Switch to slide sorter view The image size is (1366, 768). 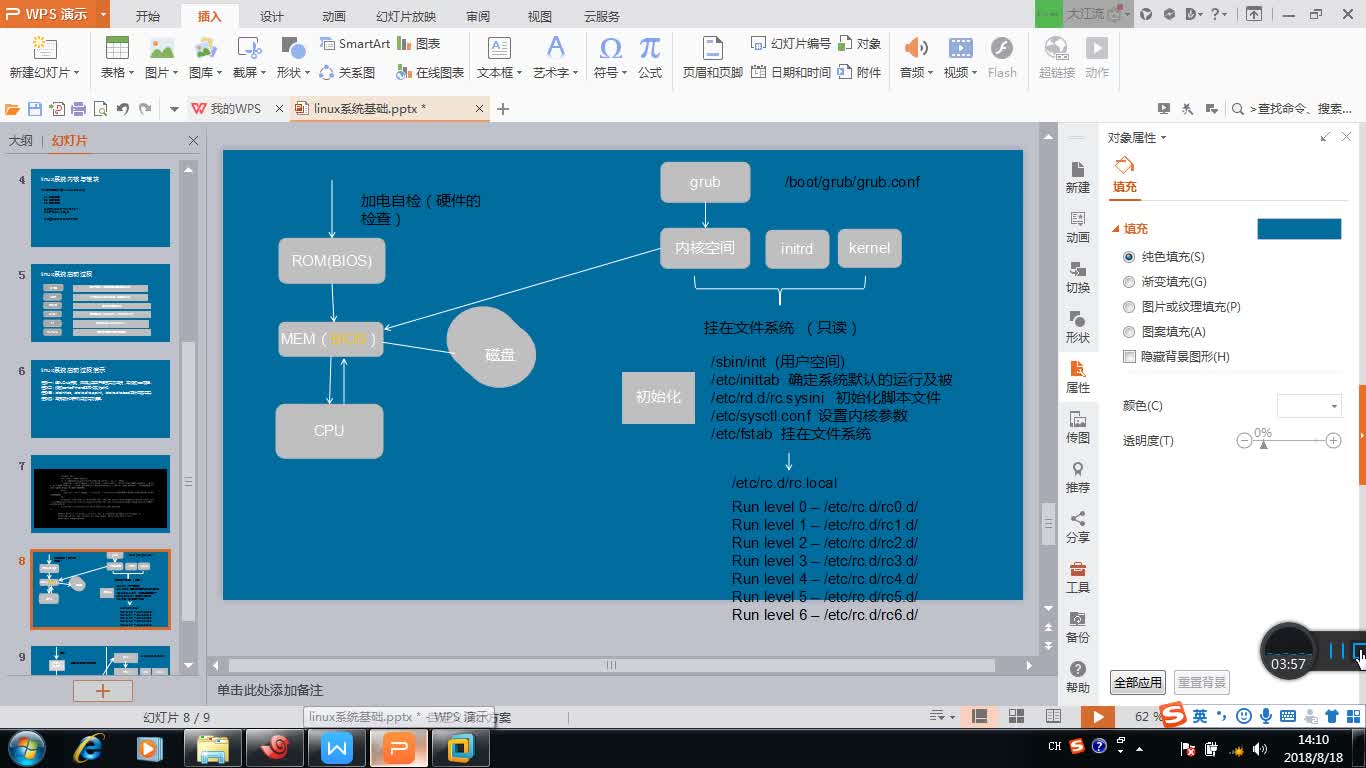coord(1016,716)
